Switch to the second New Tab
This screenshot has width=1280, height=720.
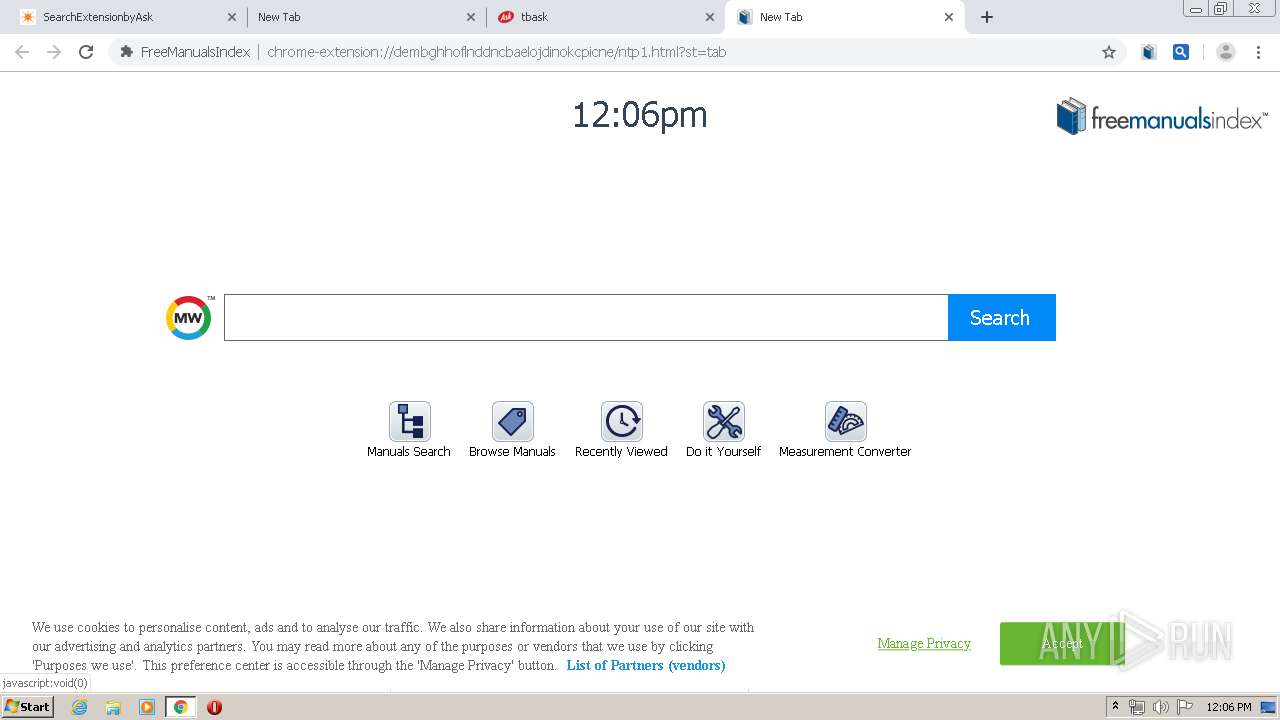[366, 17]
